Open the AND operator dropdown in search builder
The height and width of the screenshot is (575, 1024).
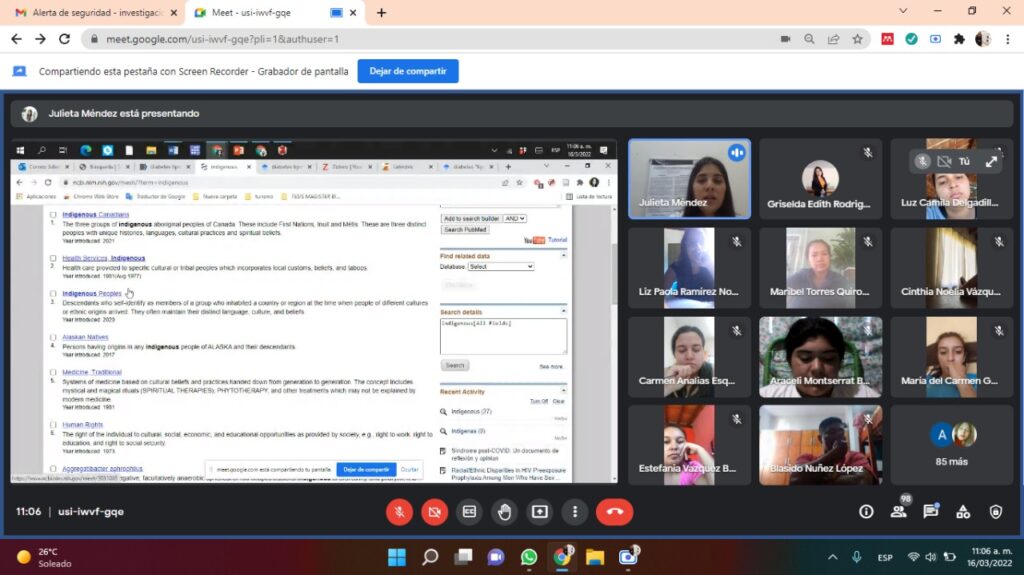pos(514,218)
